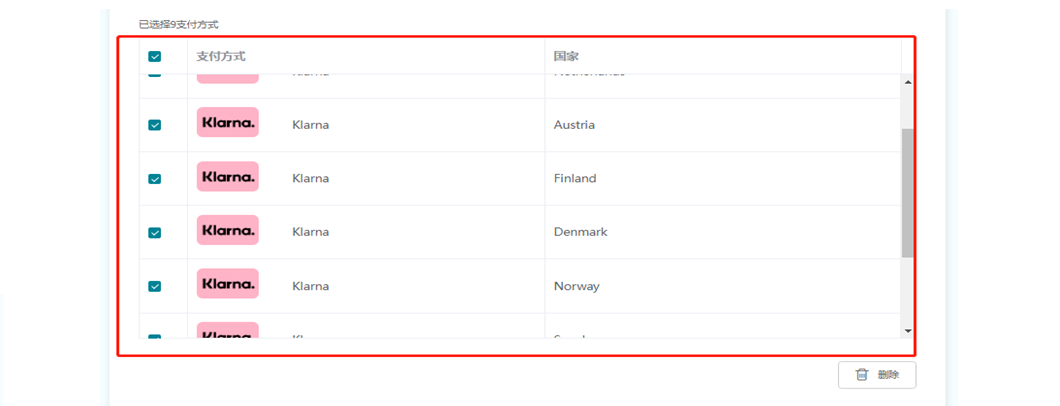
Task: Click the scrollbar up arrow
Action: click(x=907, y=82)
